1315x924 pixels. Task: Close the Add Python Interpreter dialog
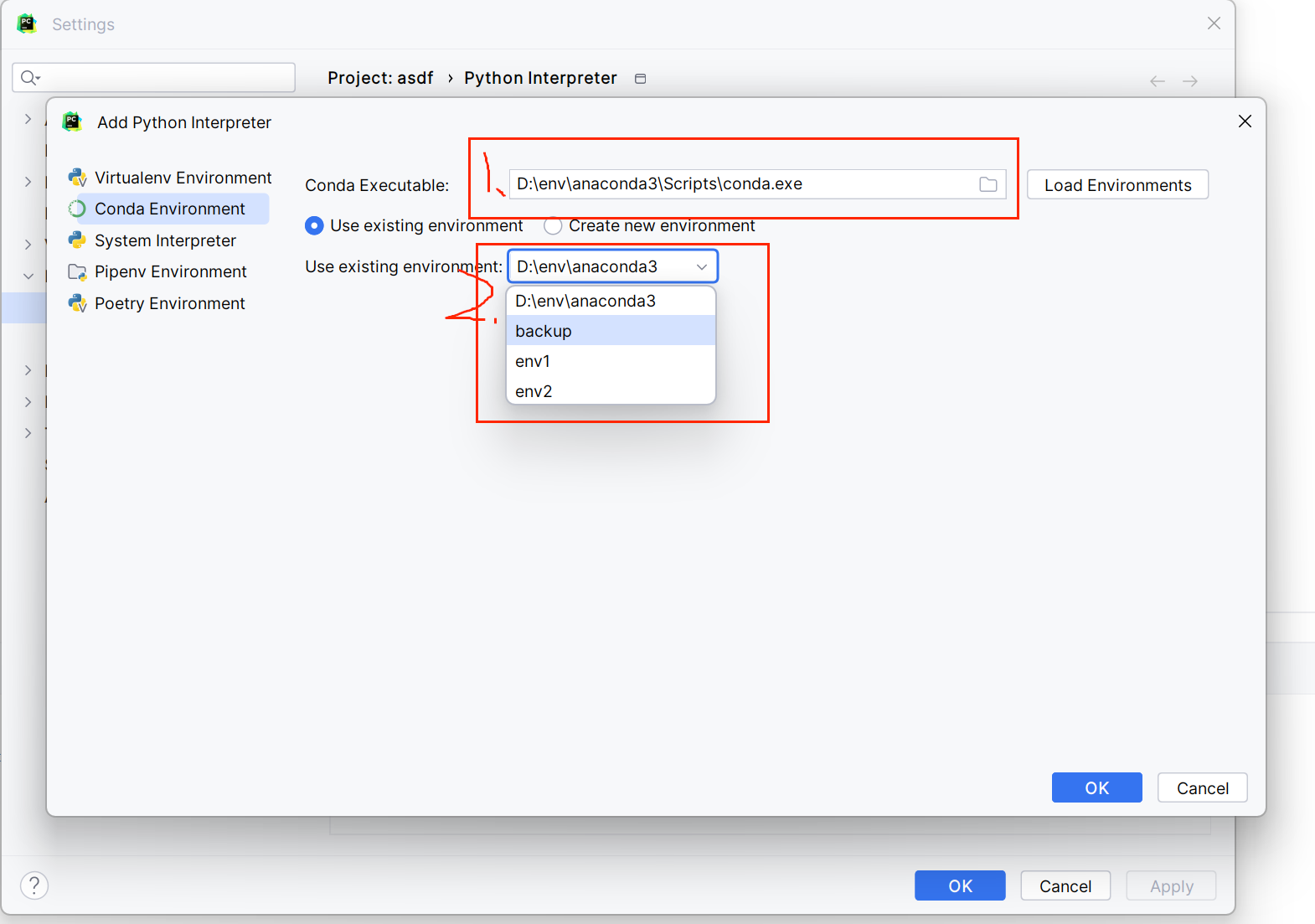click(x=1245, y=121)
